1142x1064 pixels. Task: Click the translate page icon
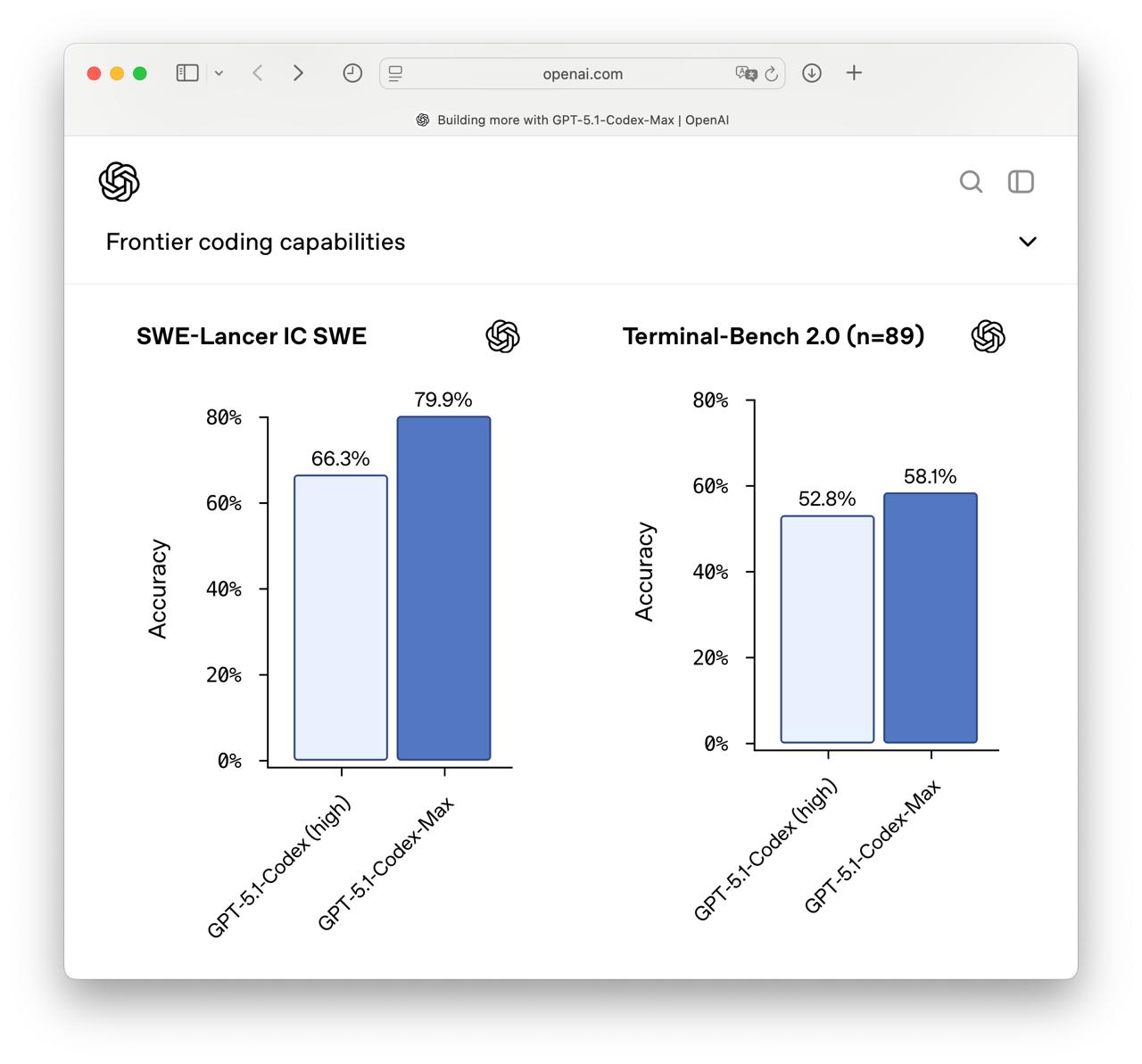[745, 73]
